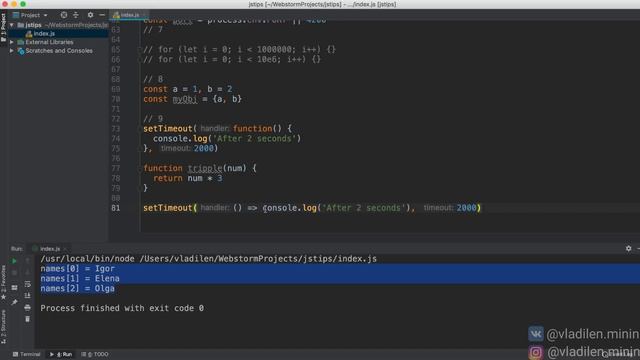Screen dimensions: 640x360
Task: Click the restore layout icon in Run panel
Action: [x=14, y=288]
